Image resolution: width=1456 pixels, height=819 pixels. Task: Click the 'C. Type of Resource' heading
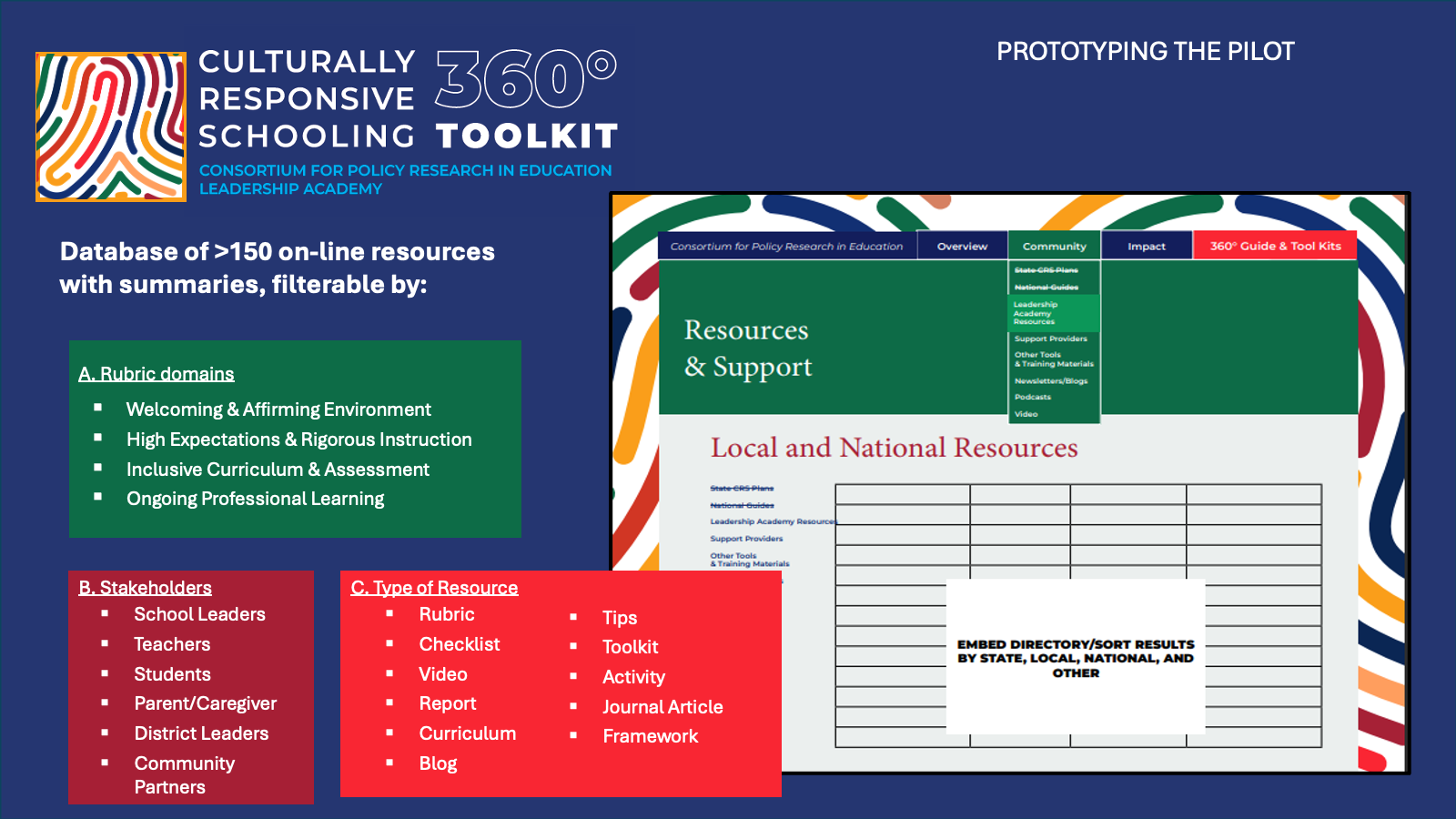click(434, 588)
